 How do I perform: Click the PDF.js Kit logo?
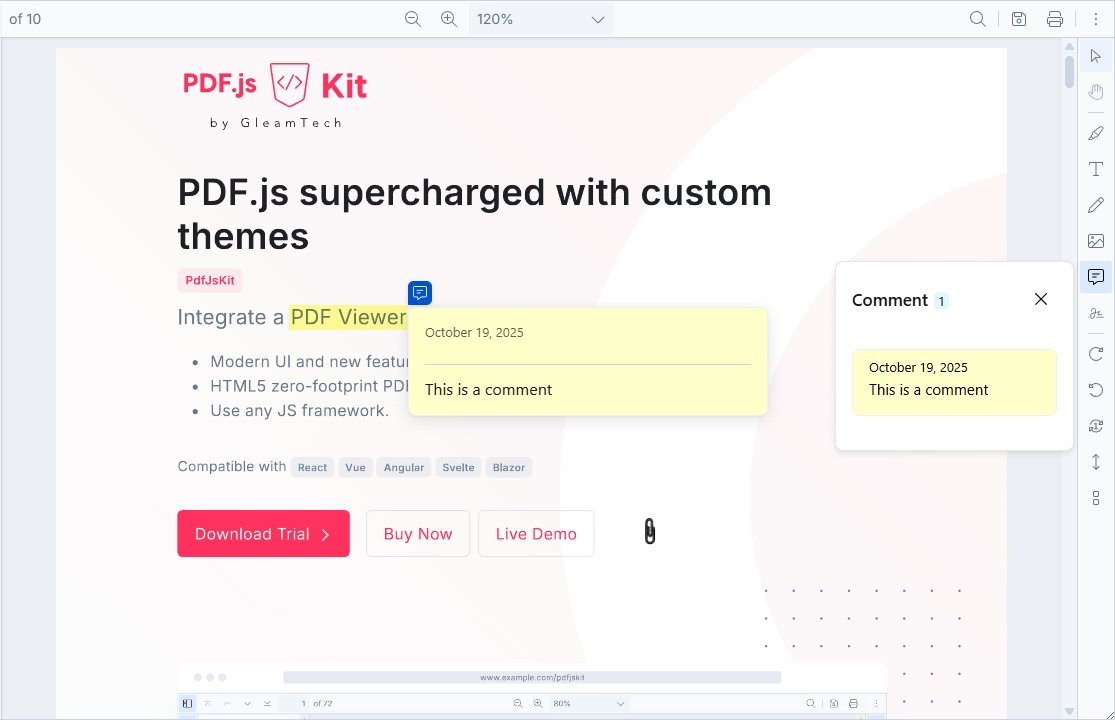(x=274, y=96)
